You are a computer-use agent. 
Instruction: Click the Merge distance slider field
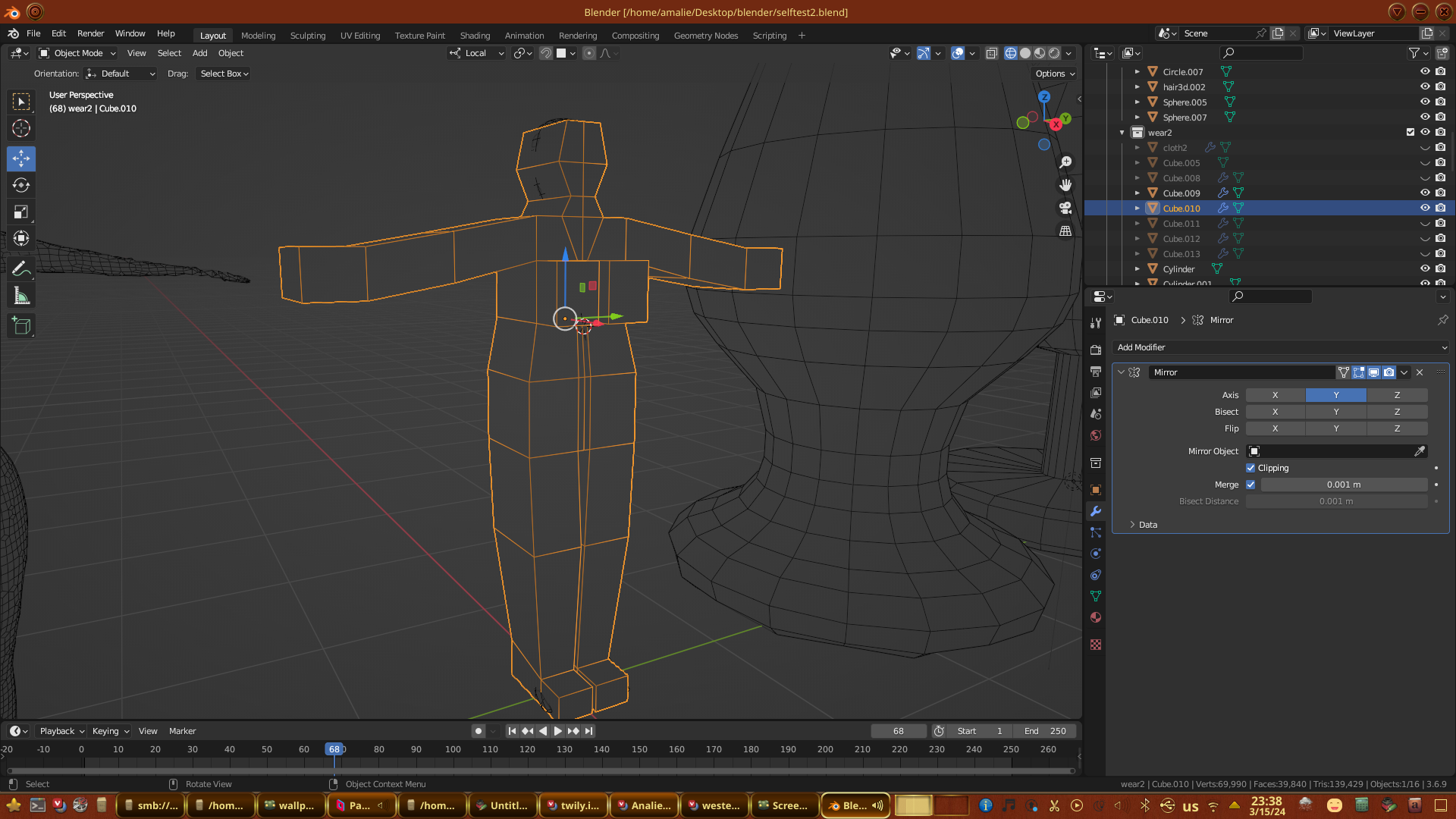(1343, 485)
